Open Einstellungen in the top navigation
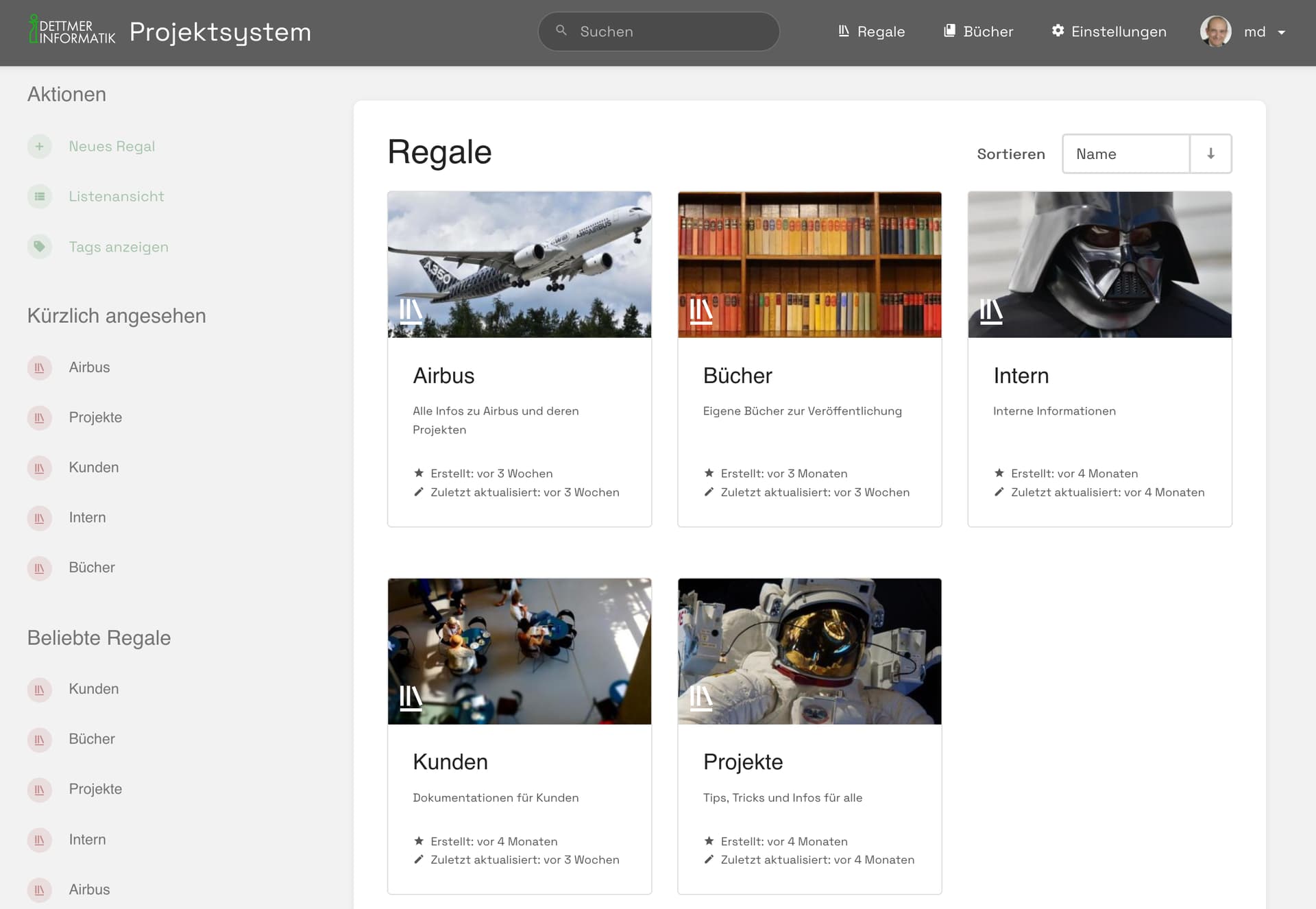1316x909 pixels. click(1108, 32)
